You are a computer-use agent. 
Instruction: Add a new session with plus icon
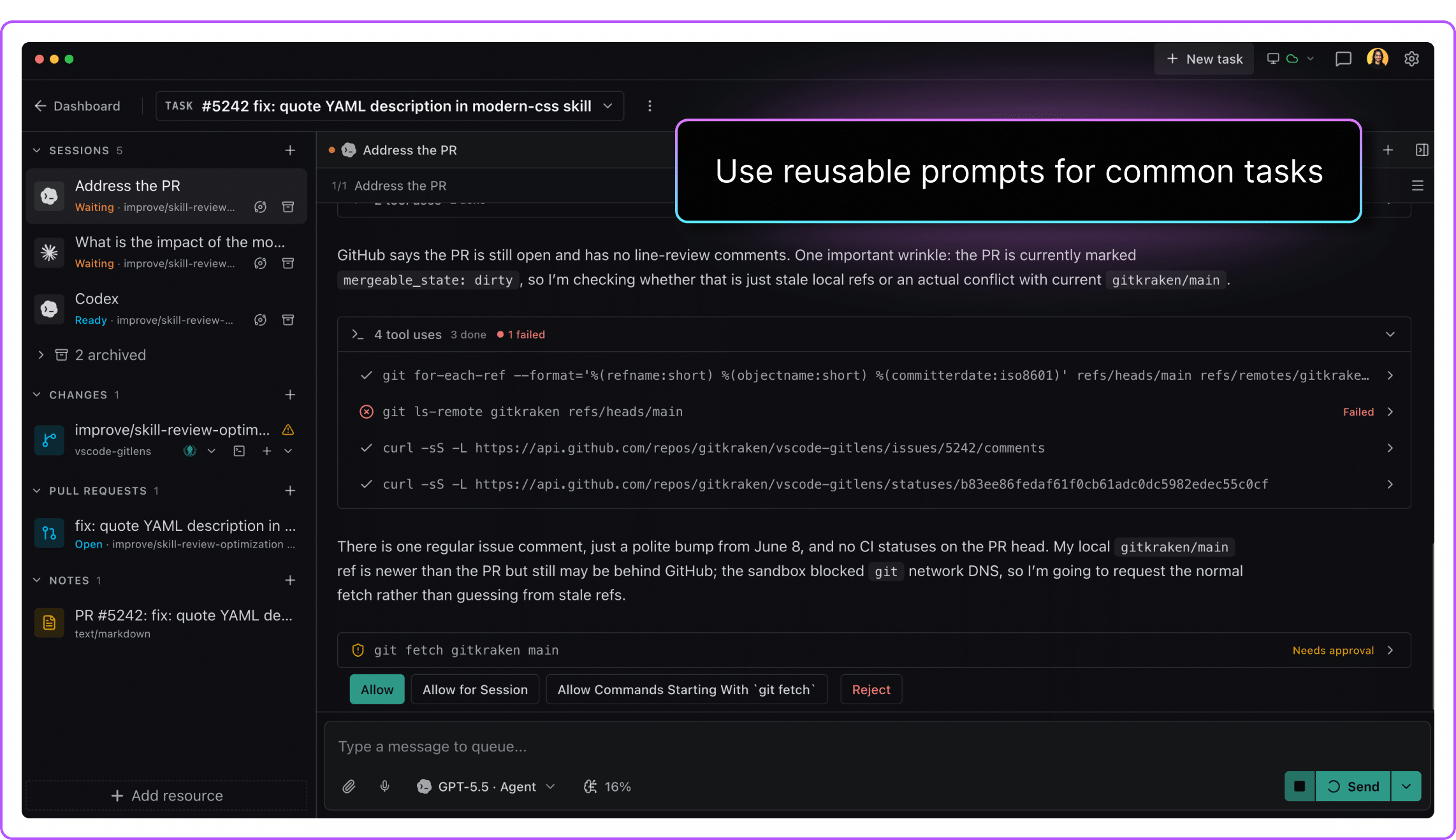coord(290,150)
